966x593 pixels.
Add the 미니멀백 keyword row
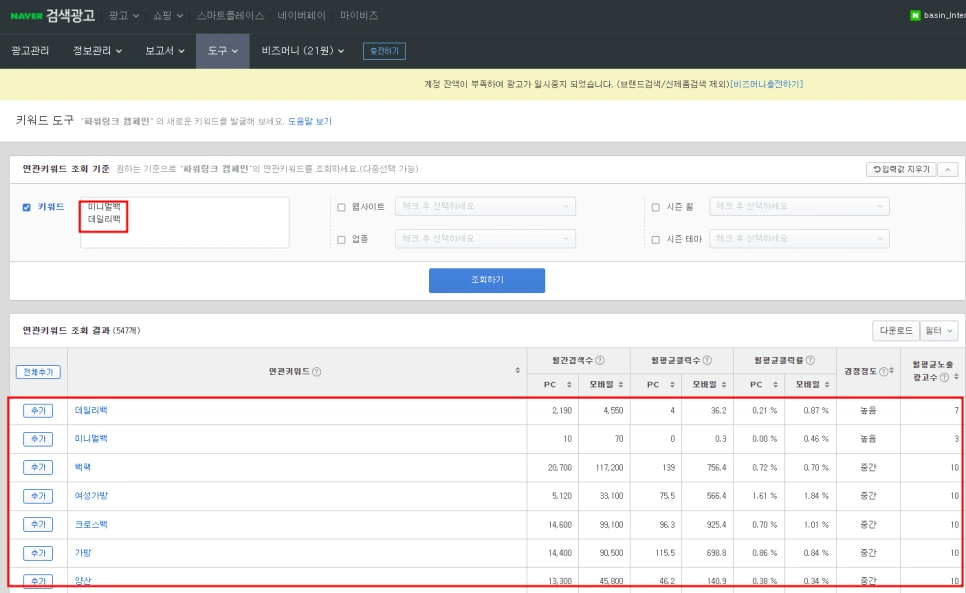pyautogui.click(x=38, y=439)
